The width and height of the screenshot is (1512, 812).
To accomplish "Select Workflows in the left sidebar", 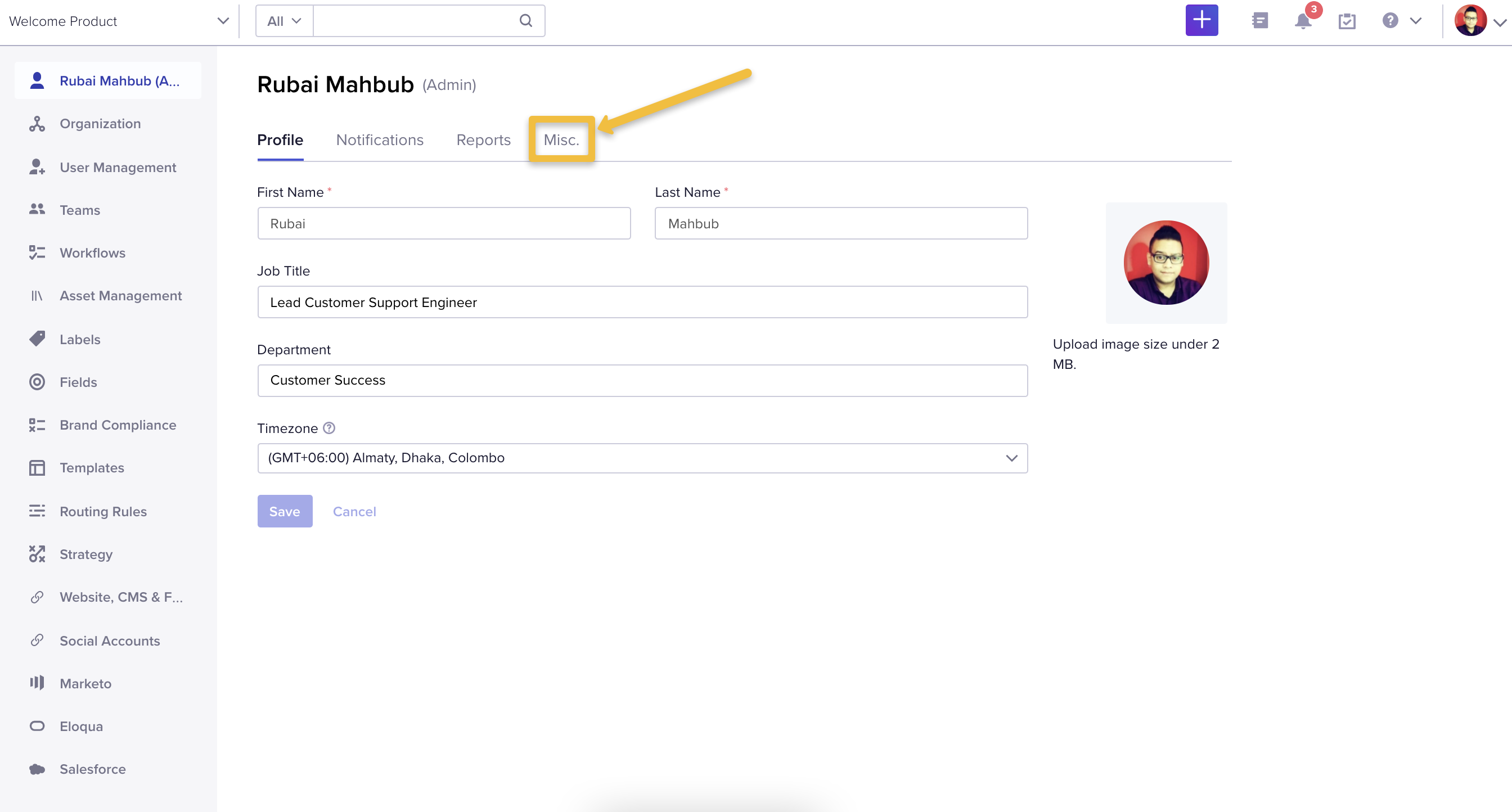I will 92,253.
